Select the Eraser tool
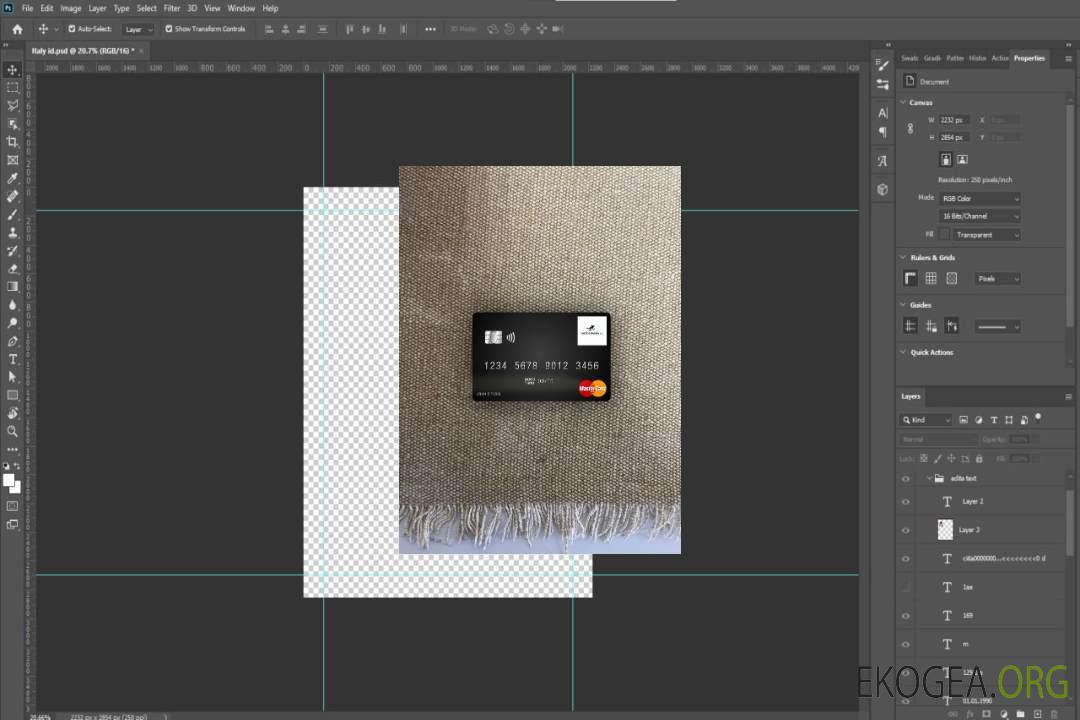 12,269
